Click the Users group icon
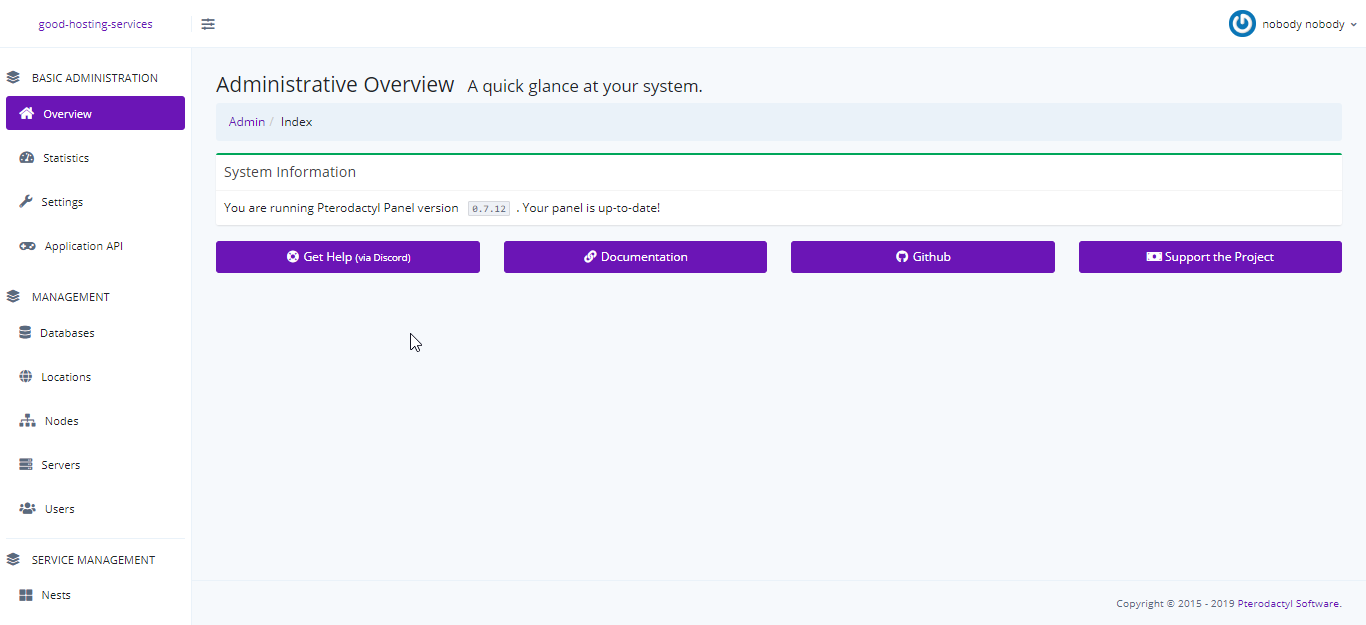This screenshot has height=625, width=1366. (x=27, y=509)
